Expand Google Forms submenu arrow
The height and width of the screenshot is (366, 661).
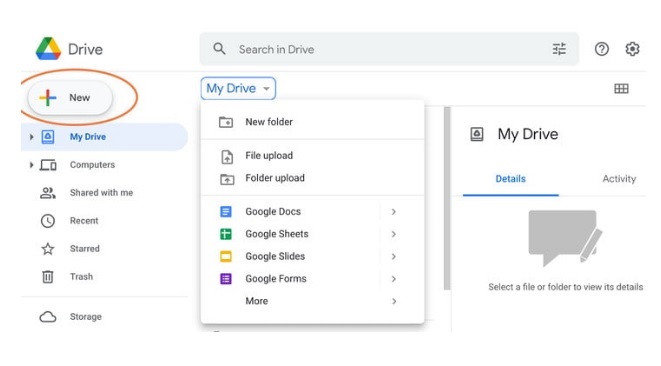click(393, 279)
